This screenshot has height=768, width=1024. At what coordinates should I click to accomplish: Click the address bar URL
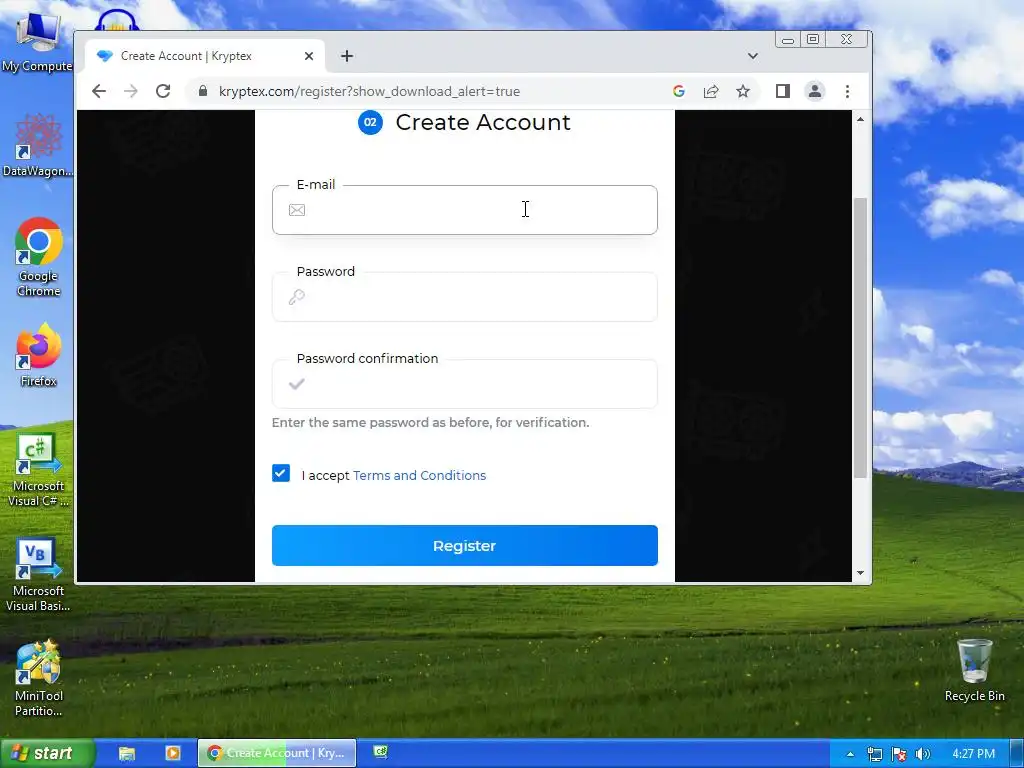pos(369,91)
